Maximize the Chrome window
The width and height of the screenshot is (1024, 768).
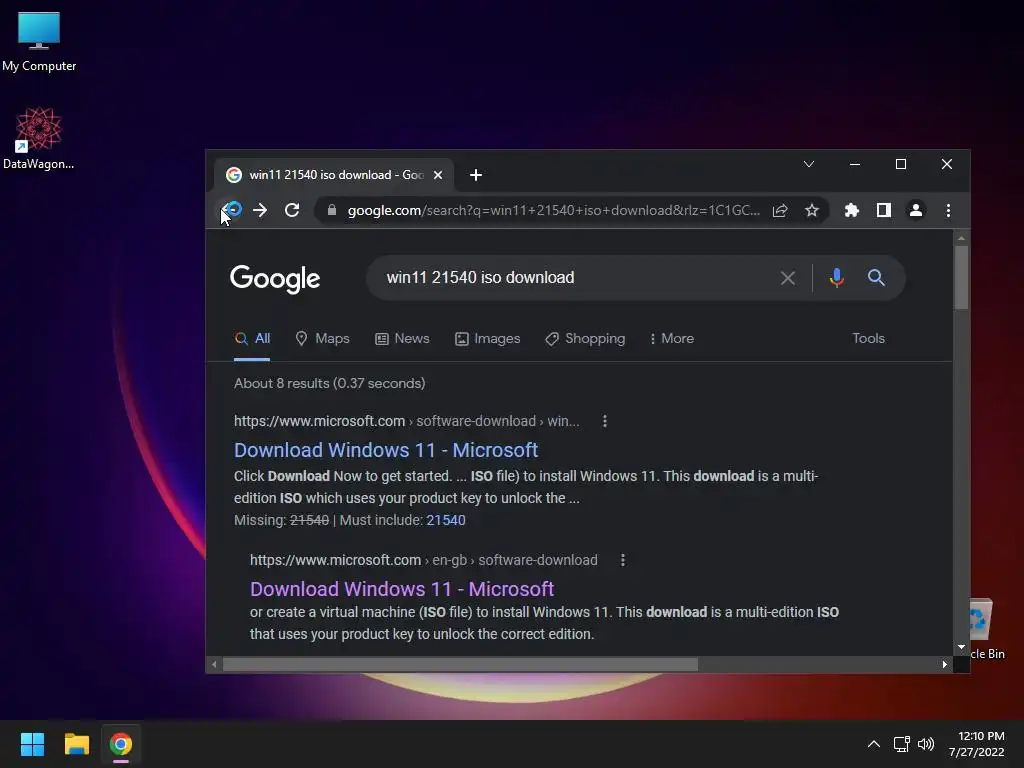pos(901,164)
